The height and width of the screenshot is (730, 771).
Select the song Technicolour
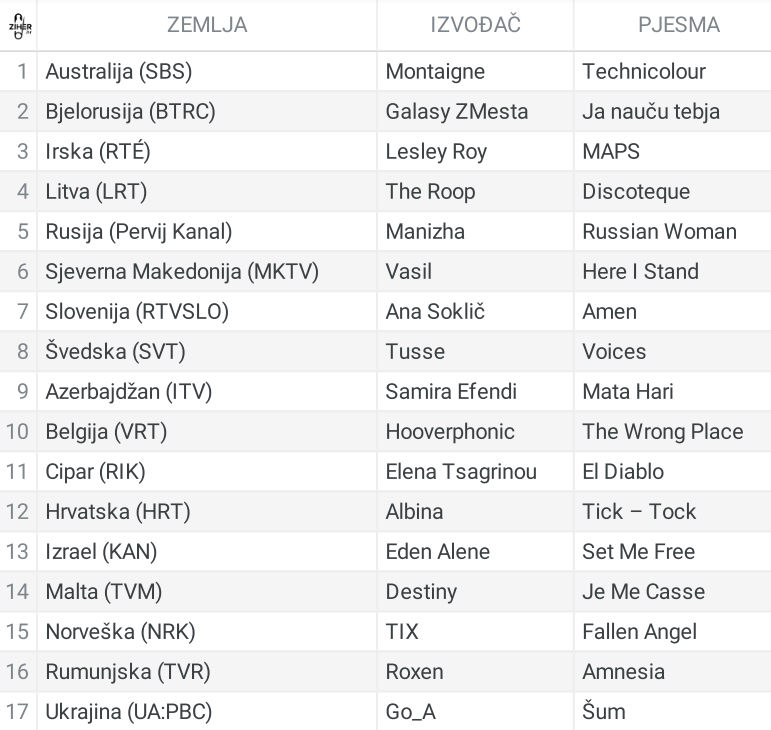point(644,72)
